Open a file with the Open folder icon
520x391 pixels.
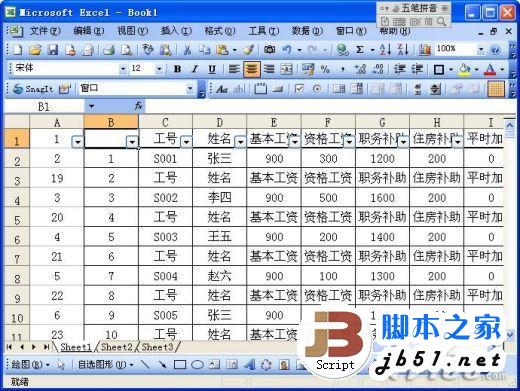point(35,50)
